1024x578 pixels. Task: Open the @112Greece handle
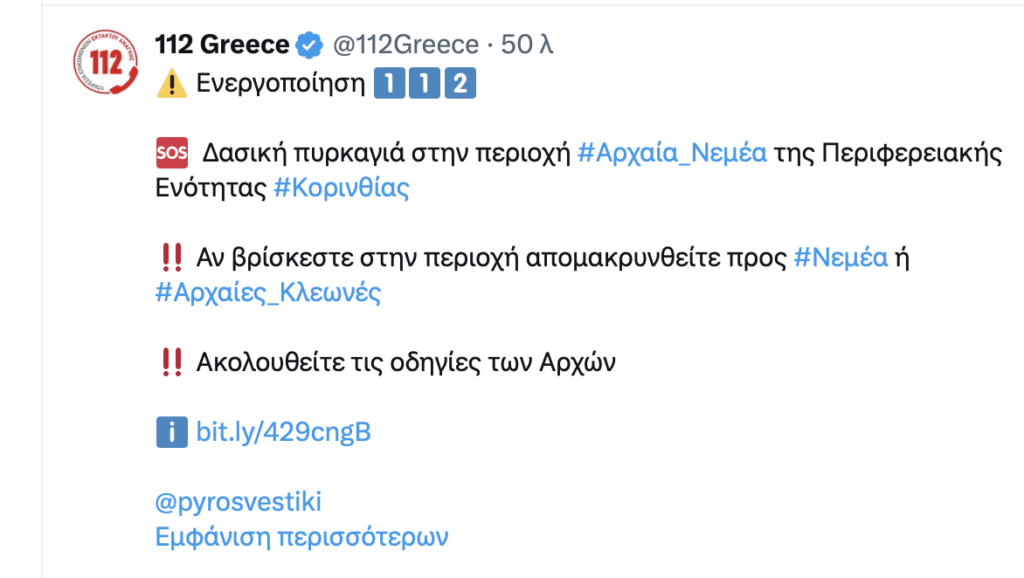coord(405,45)
